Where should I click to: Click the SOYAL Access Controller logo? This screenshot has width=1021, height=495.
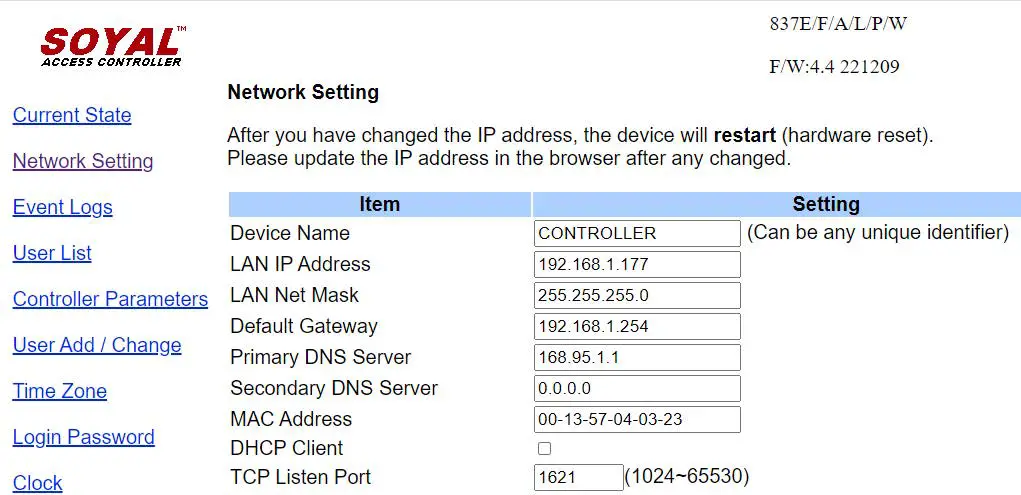tap(112, 46)
